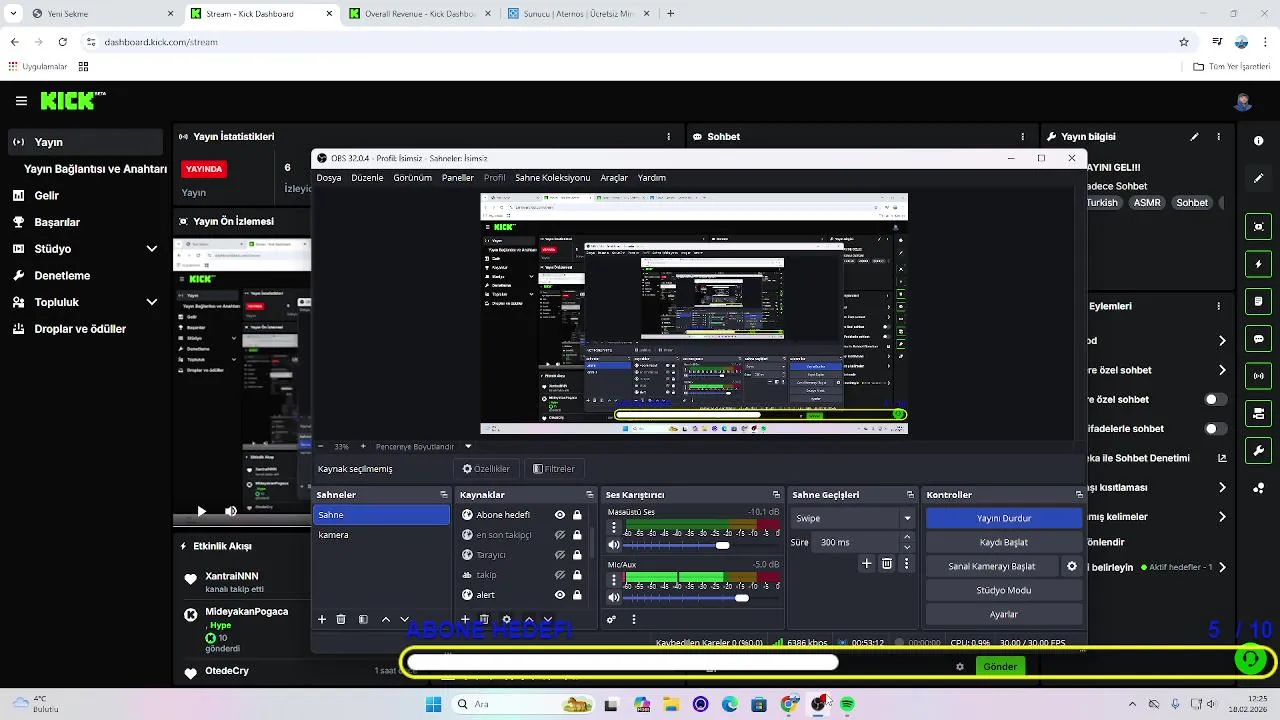Open advanced audio gear in Ses Karıştırıcı

[612, 619]
